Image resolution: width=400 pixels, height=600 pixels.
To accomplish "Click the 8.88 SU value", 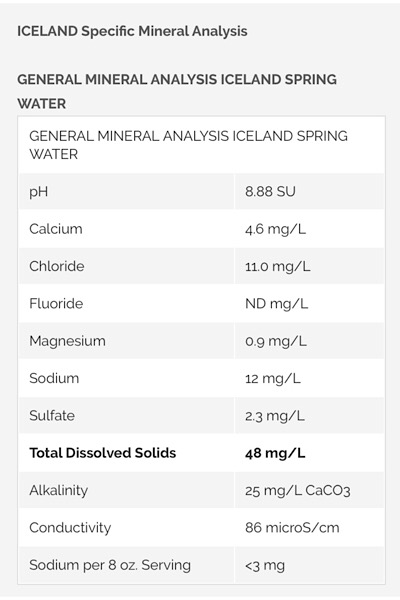I will tap(270, 191).
